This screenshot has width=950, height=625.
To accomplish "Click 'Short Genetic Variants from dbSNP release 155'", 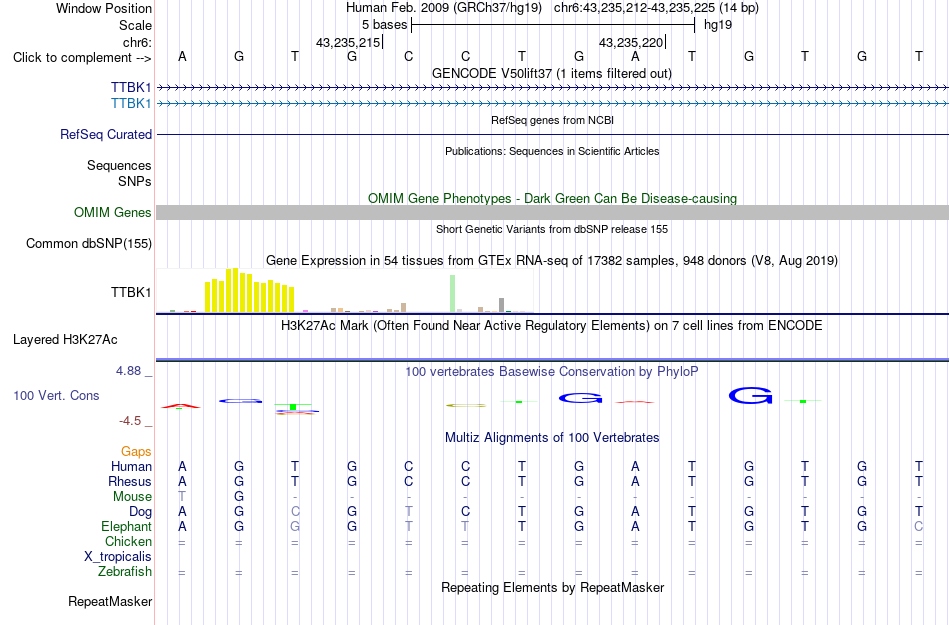I will pyautogui.click(x=552, y=229).
